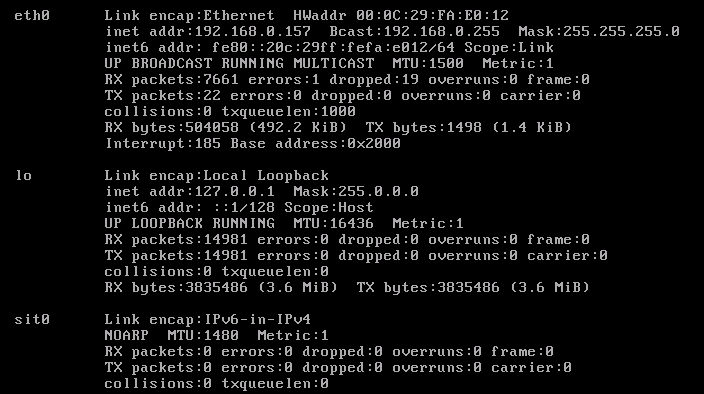Click the Bcast 192.168.0.255 value
704x394 pixels.
pos(414,31)
